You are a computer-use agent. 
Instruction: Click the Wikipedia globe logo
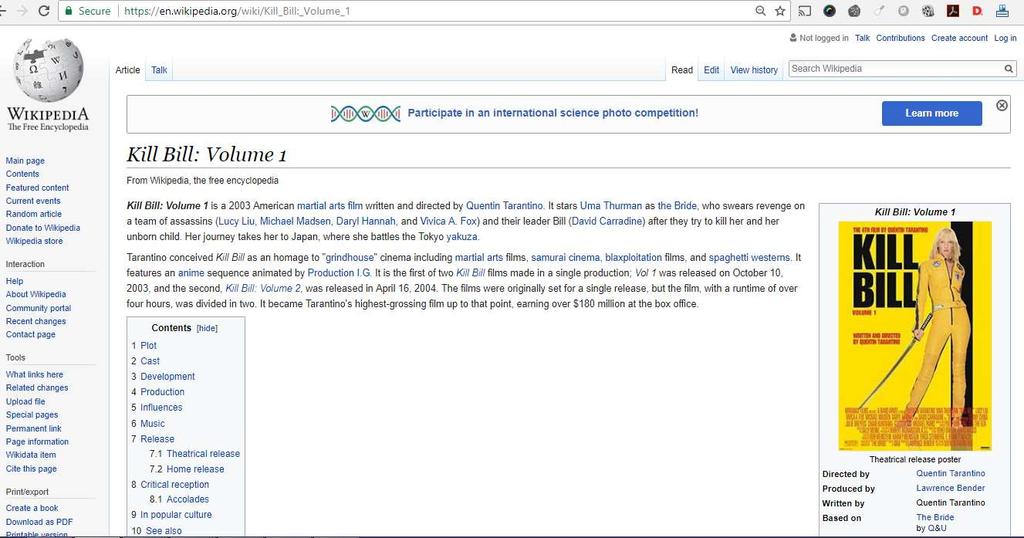click(x=48, y=70)
